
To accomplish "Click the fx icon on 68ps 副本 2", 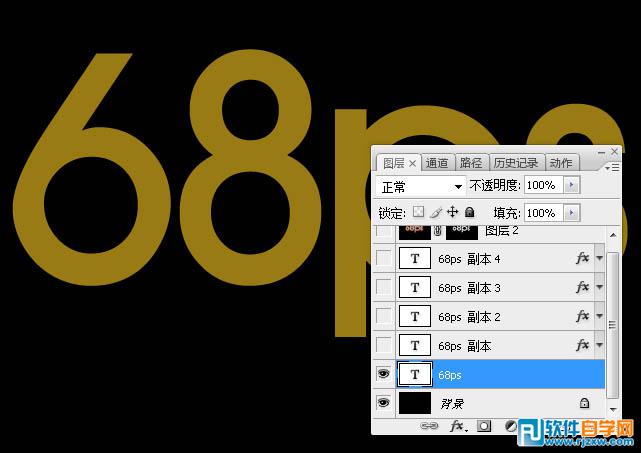I will [583, 316].
